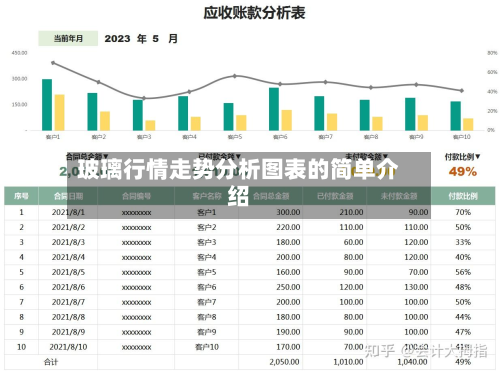The height and width of the screenshot is (371, 500).
Task: Select the 付款比例 table column header
Action: pyautogui.click(x=463, y=196)
